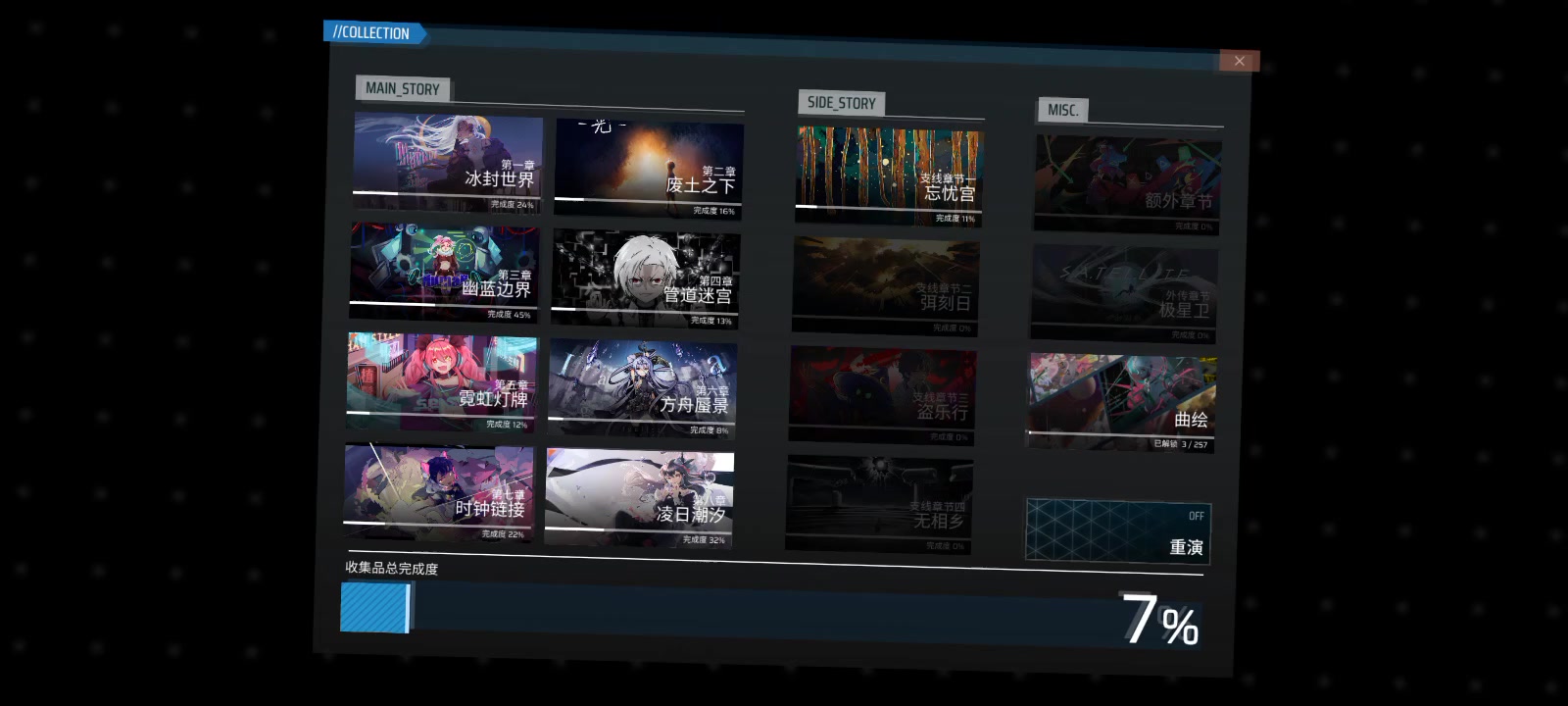Click the total collection progress bar

click(x=769, y=612)
